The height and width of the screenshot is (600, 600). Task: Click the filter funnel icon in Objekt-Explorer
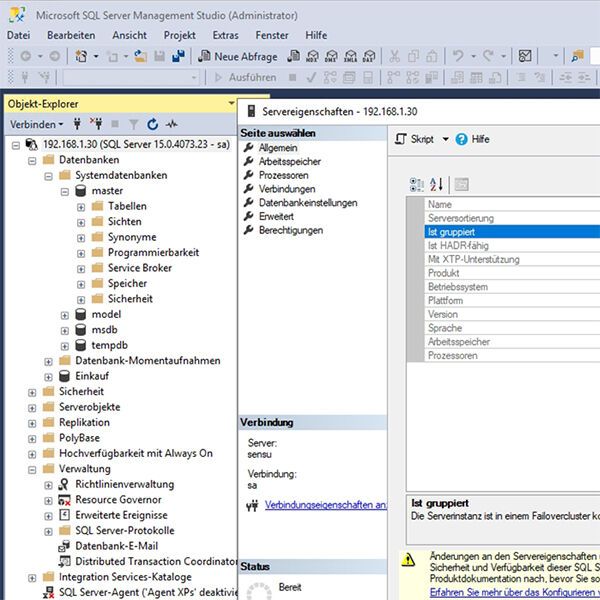coord(133,124)
